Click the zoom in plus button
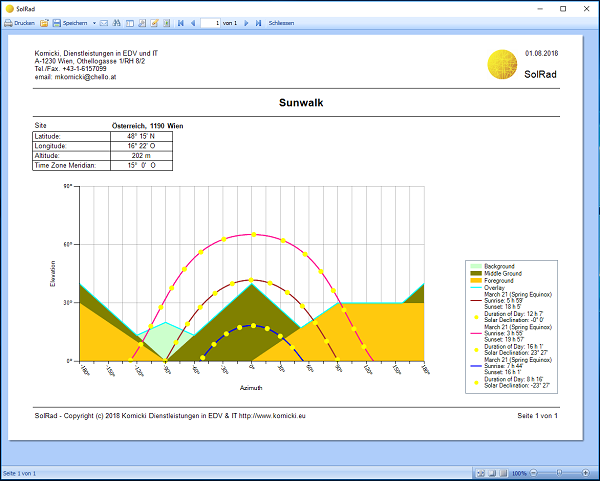 click(x=585, y=473)
